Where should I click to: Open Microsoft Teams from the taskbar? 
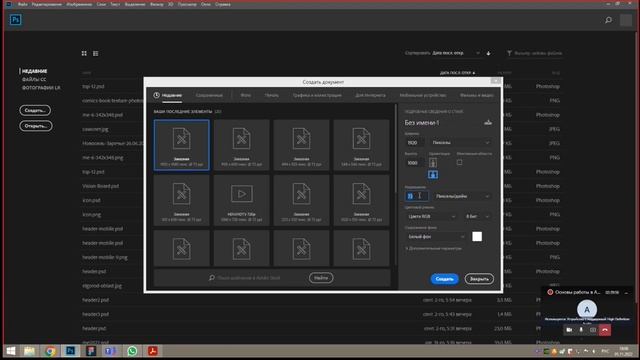(x=111, y=351)
